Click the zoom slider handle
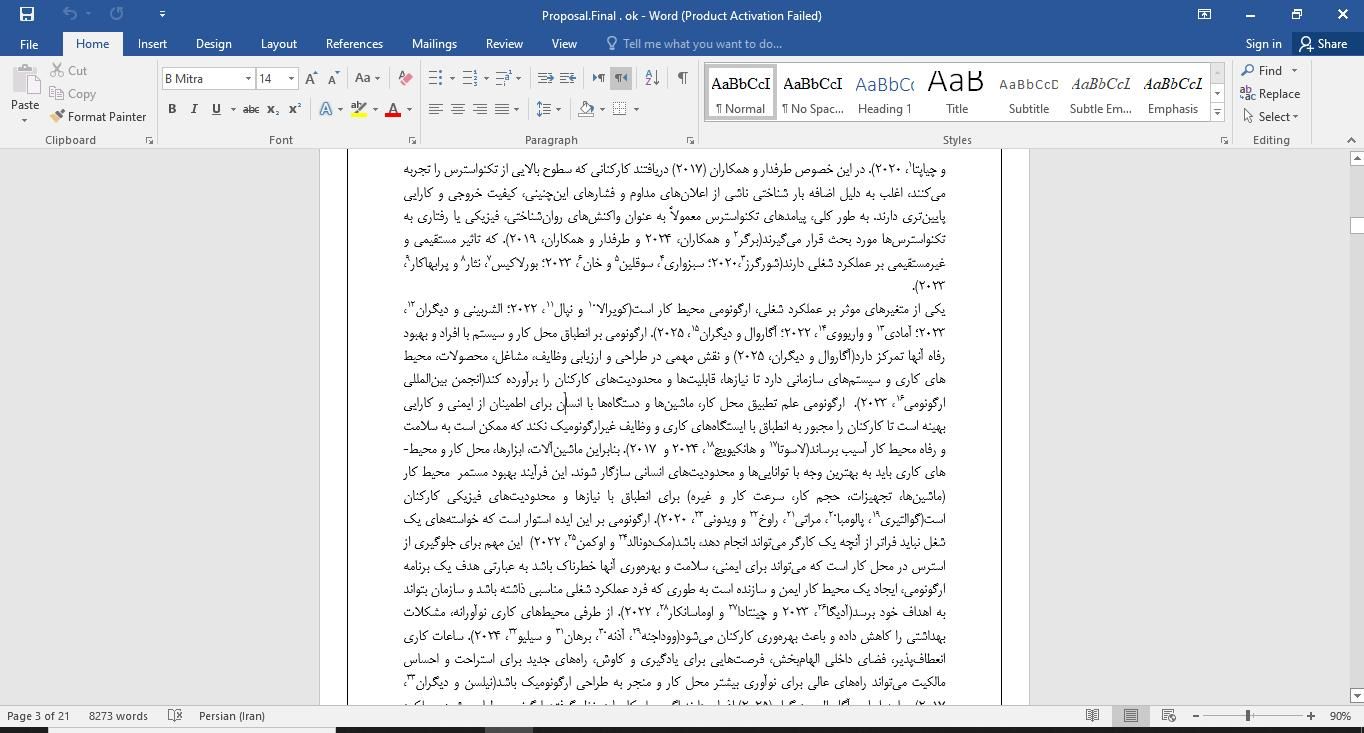 pyautogui.click(x=1248, y=716)
